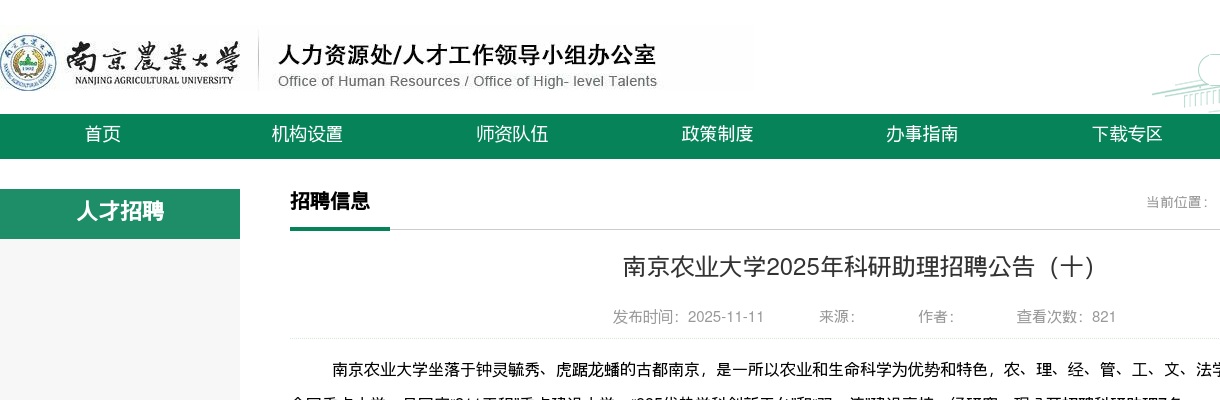Screen dimensions: 1220x400
Task: Click the Office of Human Resources English subtitle
Action: [467, 82]
